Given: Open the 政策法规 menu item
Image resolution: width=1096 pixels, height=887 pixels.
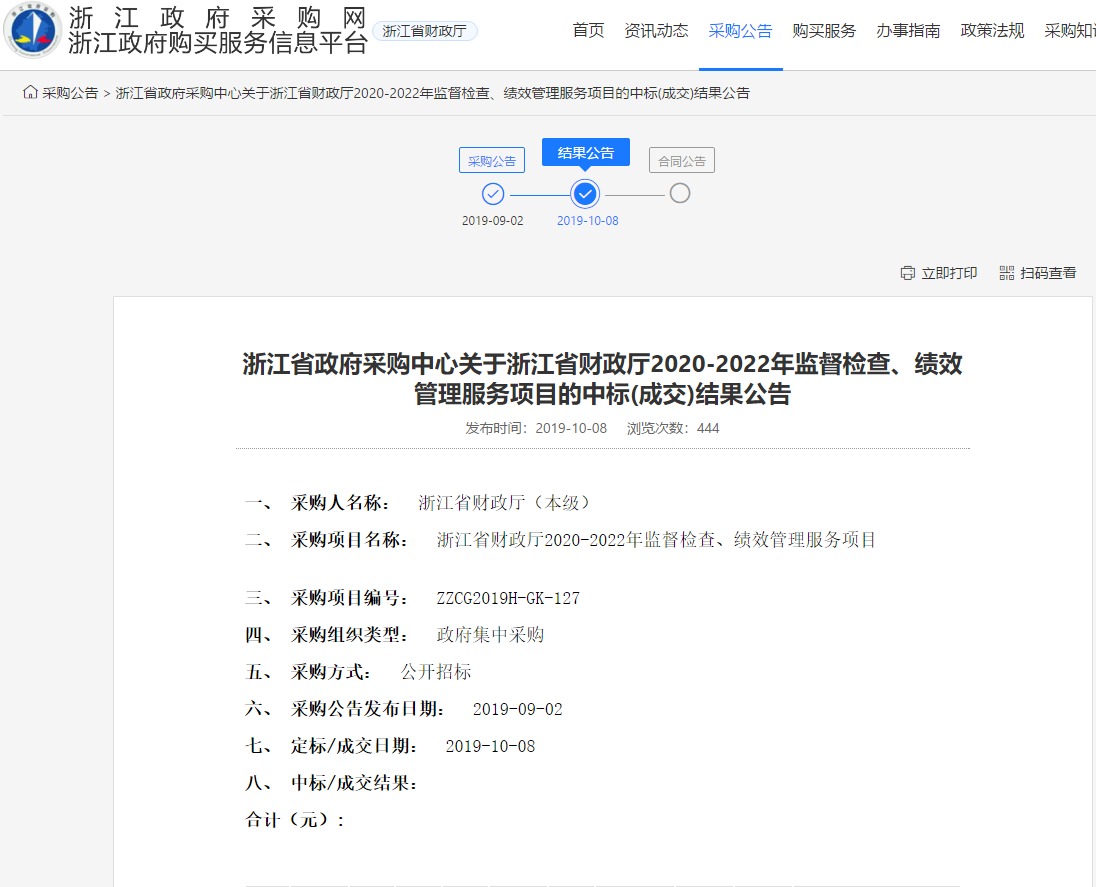Looking at the screenshot, I should click(992, 31).
